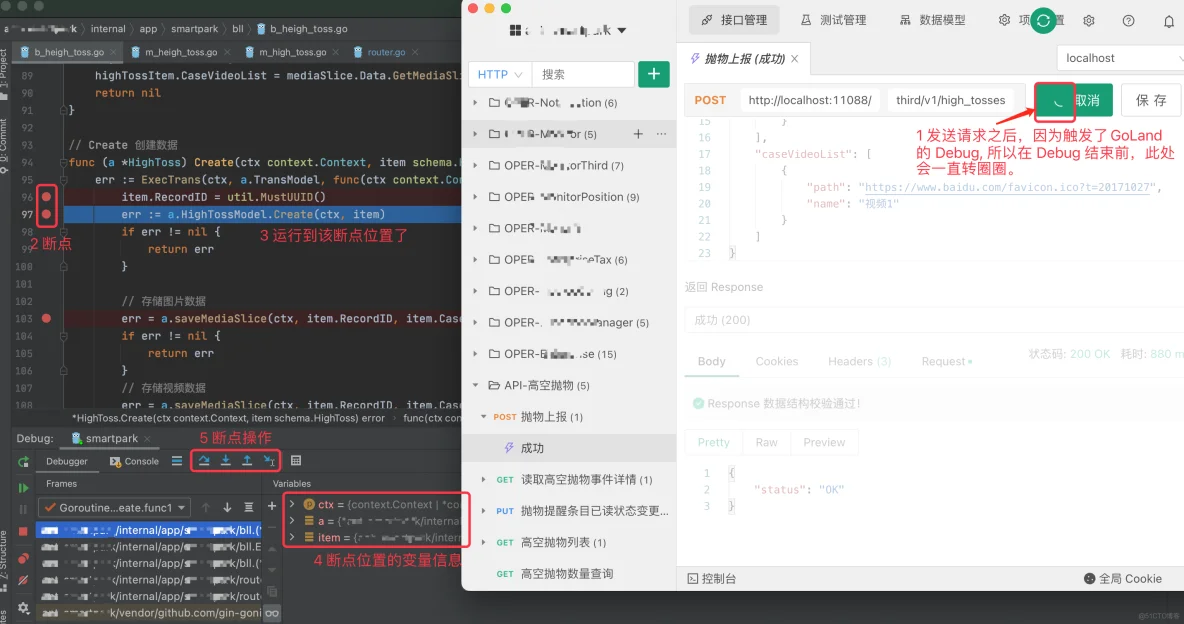Click the copy icon in Variables toolbar
The image size is (1184, 624).
[272, 592]
